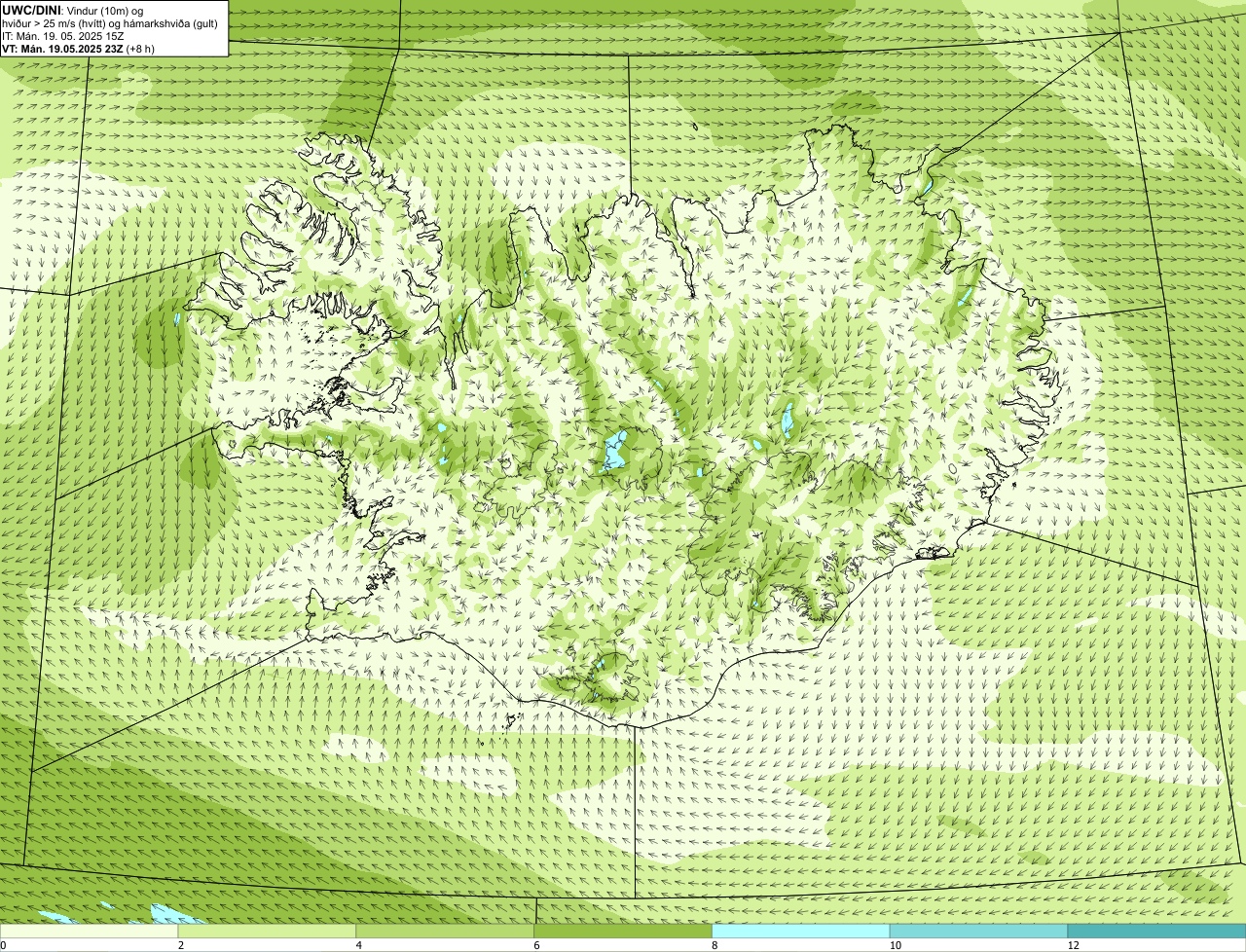1246x952 pixels.
Task: Click the "4" tick label on the color scale
Action: [x=359, y=945]
